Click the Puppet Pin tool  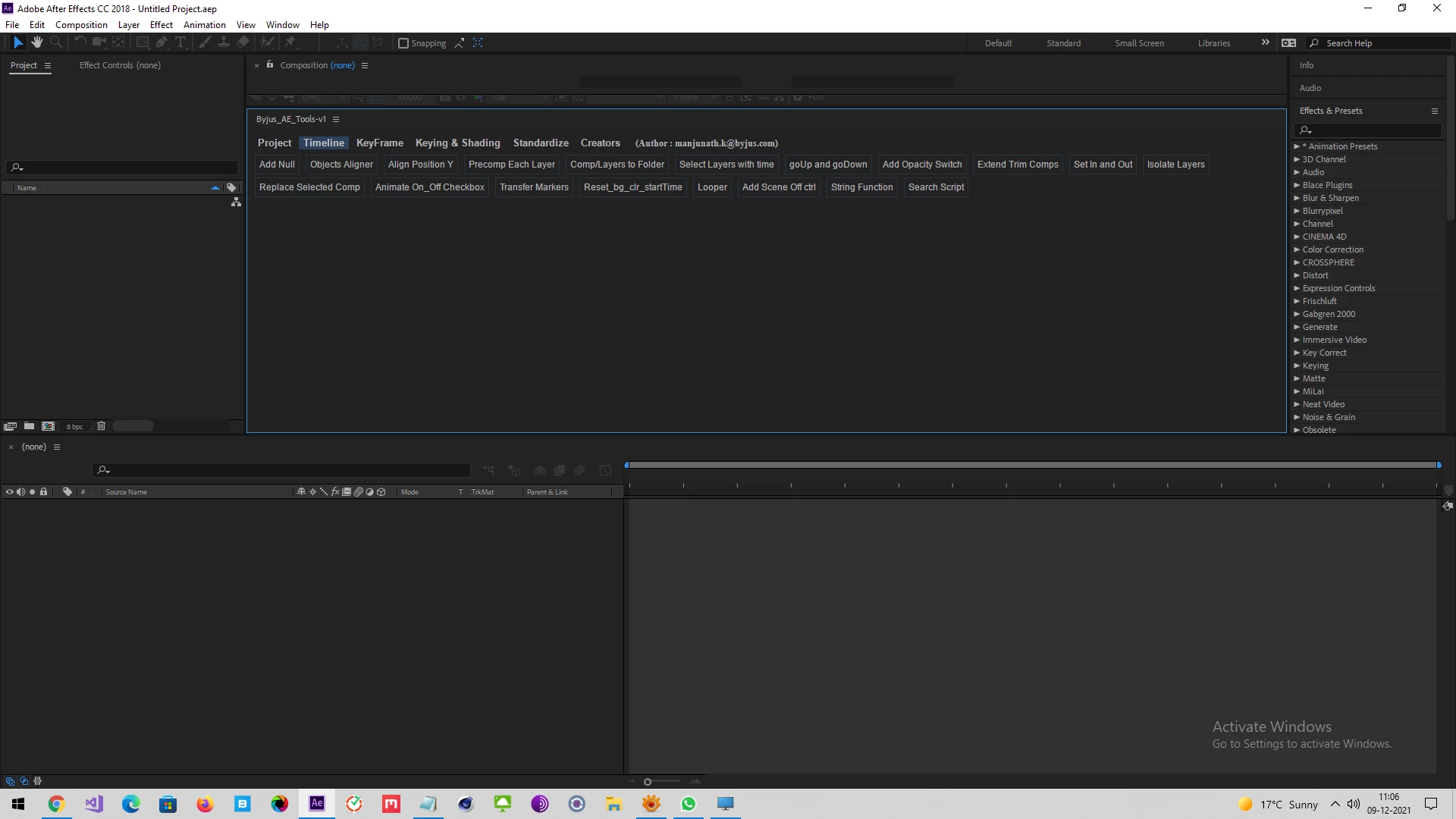click(x=290, y=42)
